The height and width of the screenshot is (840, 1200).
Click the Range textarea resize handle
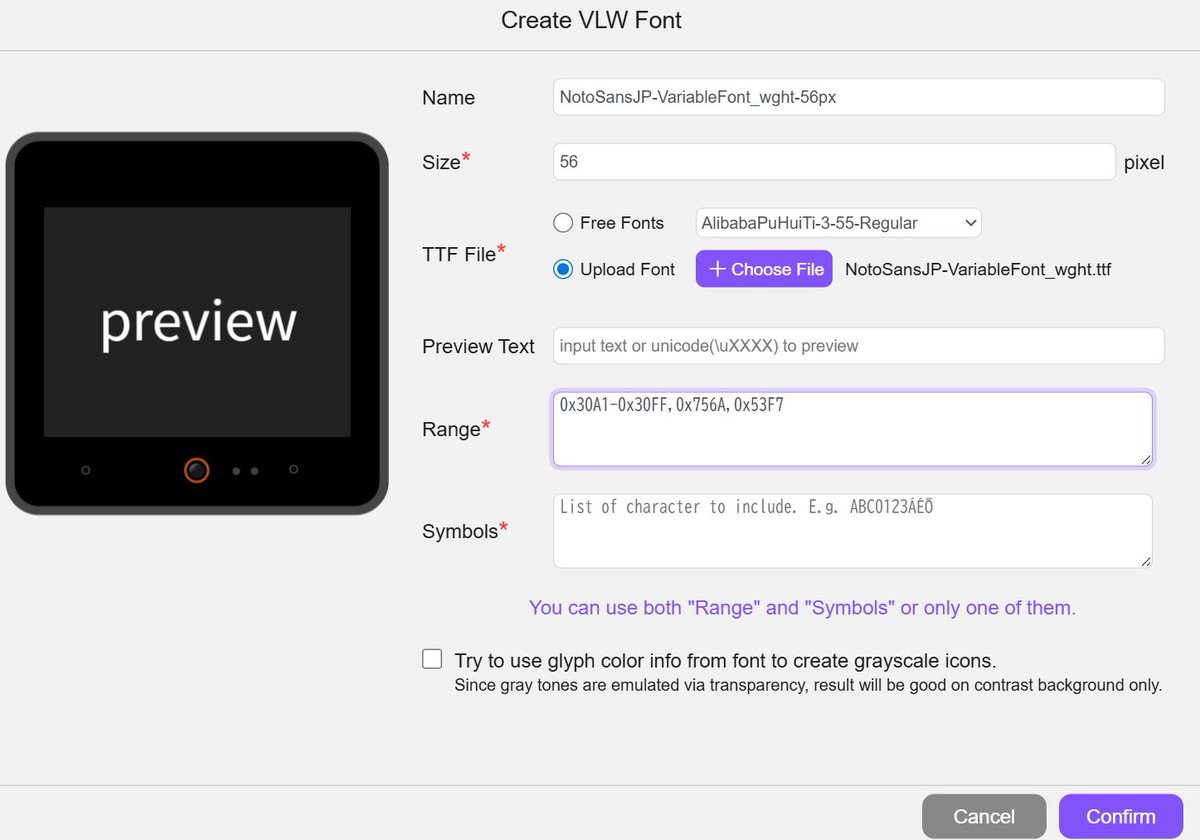click(1145, 459)
